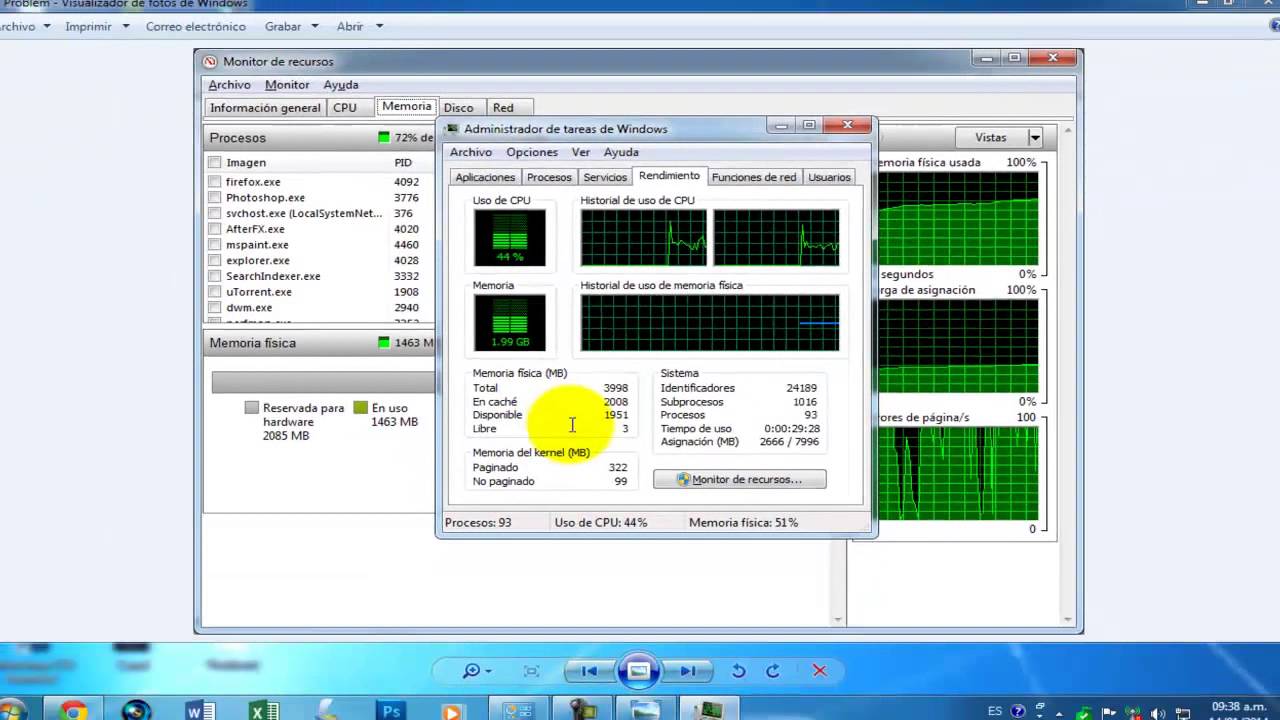Open Microsoft Excel from the taskbar
Screen dimensions: 1280x720
[x=264, y=710]
